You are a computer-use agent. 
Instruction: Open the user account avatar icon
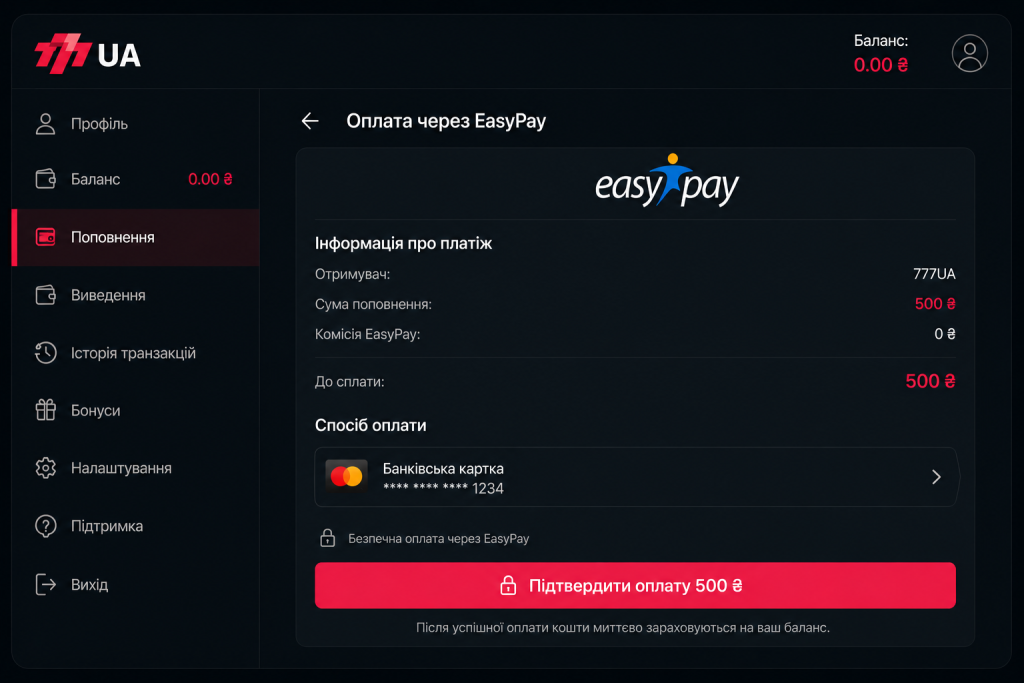tap(969, 53)
